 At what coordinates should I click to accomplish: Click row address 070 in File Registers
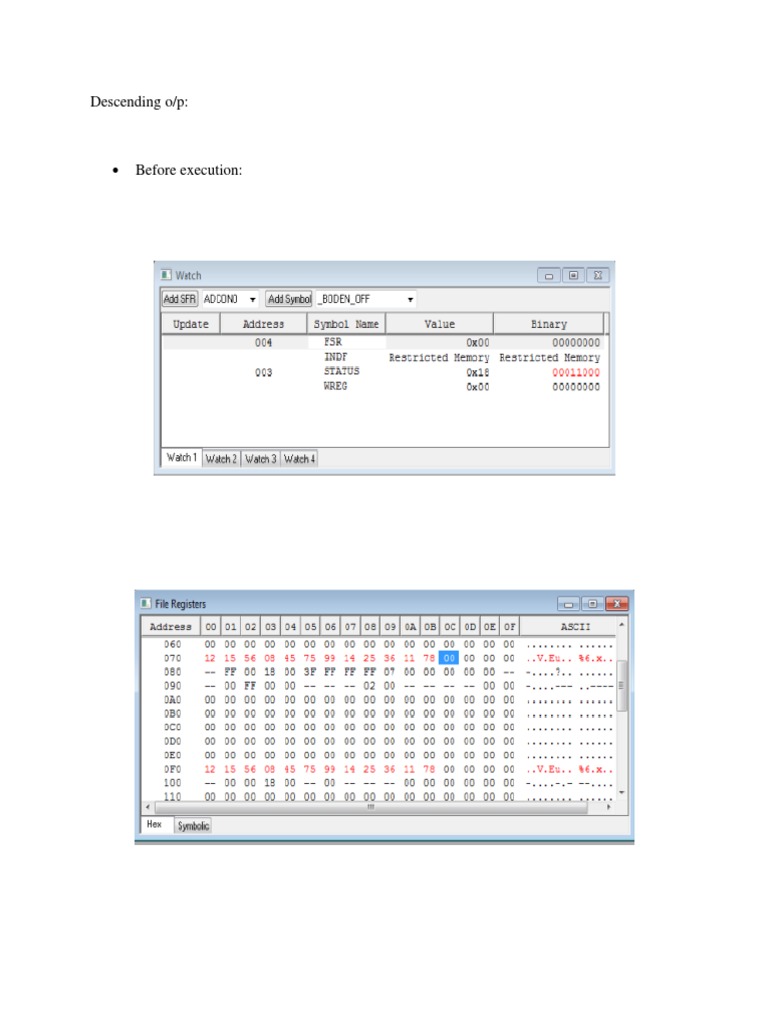pyautogui.click(x=172, y=658)
